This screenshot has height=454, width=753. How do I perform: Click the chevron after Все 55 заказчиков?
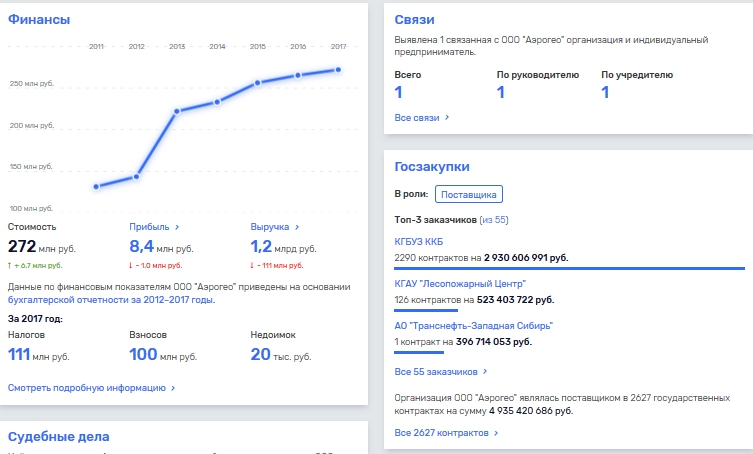[x=485, y=371]
